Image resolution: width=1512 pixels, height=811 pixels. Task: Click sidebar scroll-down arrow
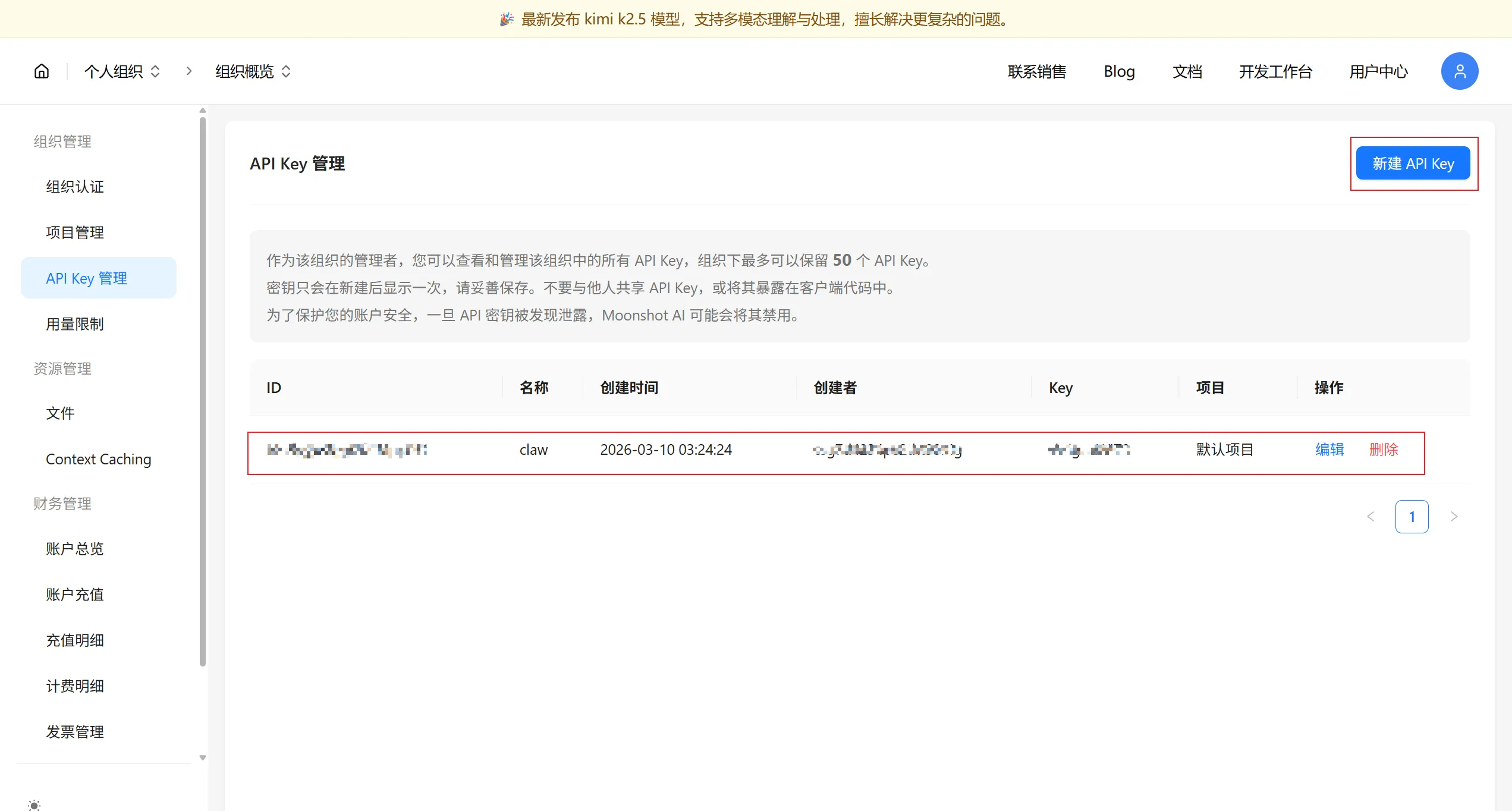pyautogui.click(x=203, y=757)
